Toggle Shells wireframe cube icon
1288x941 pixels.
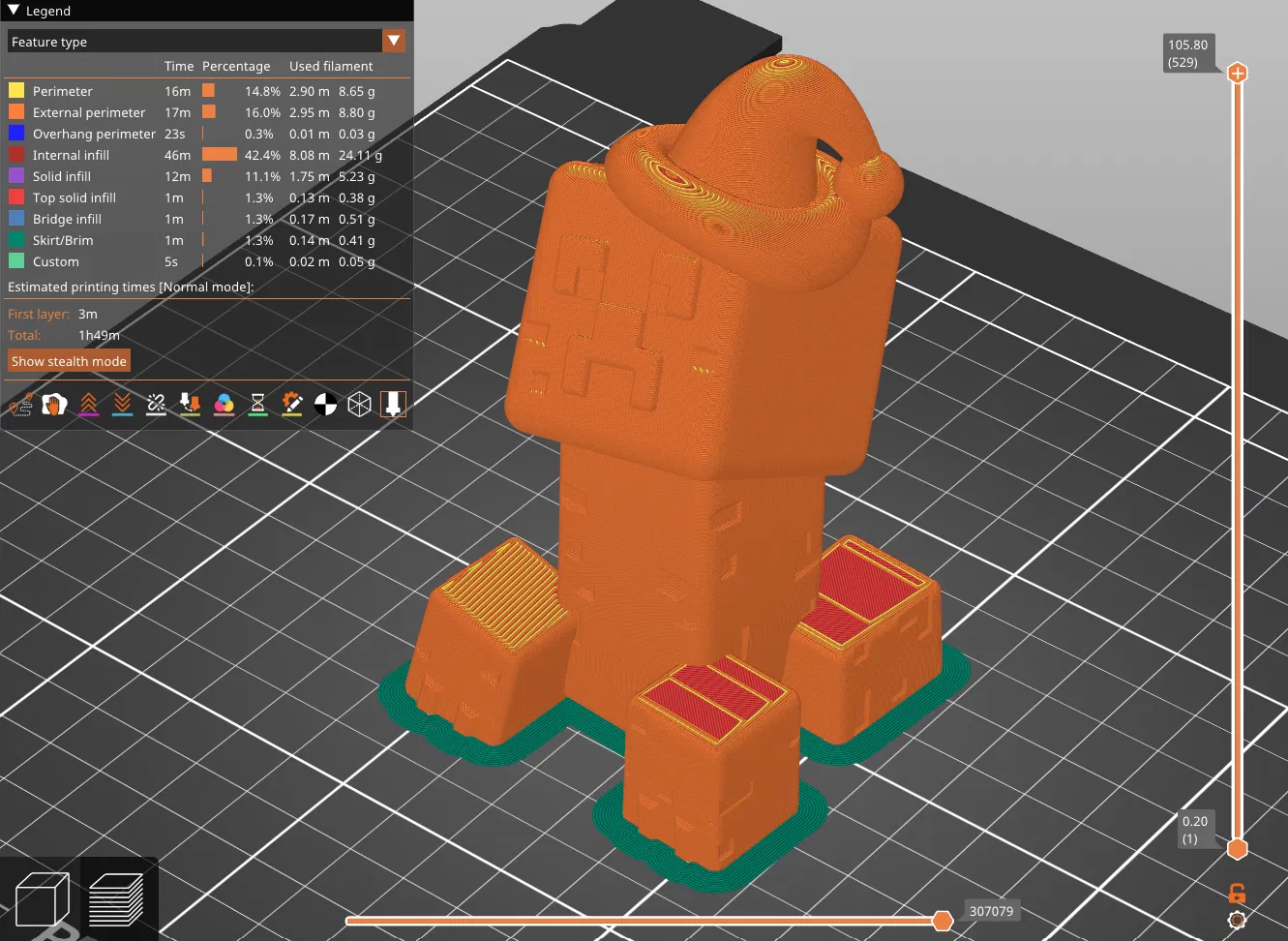(x=360, y=404)
